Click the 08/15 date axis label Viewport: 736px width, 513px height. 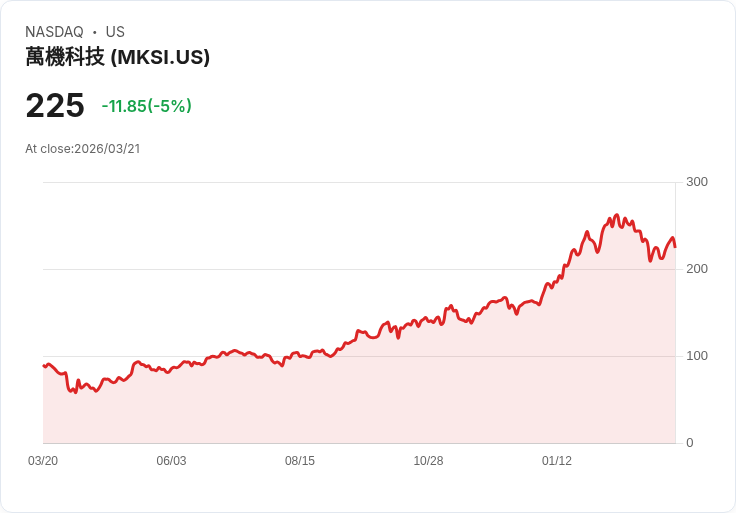pos(300,461)
